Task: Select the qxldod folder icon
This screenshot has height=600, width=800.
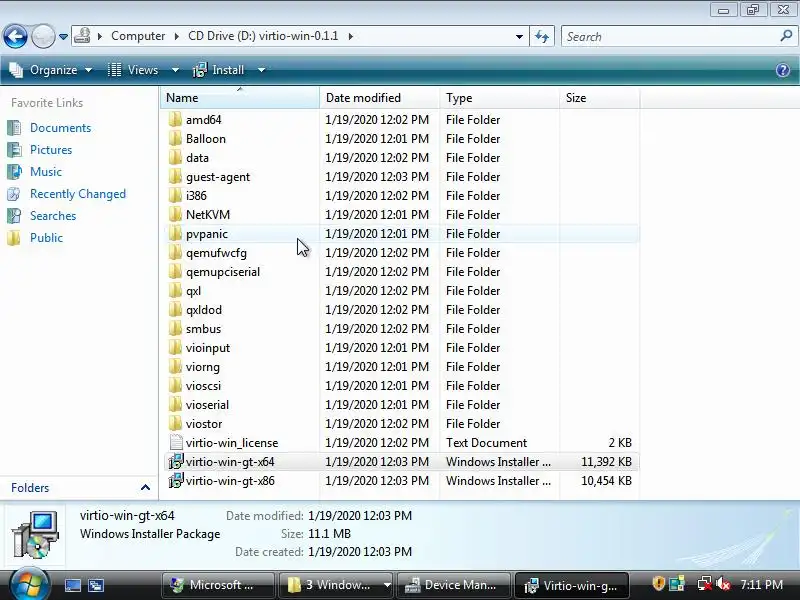Action: pyautogui.click(x=175, y=310)
